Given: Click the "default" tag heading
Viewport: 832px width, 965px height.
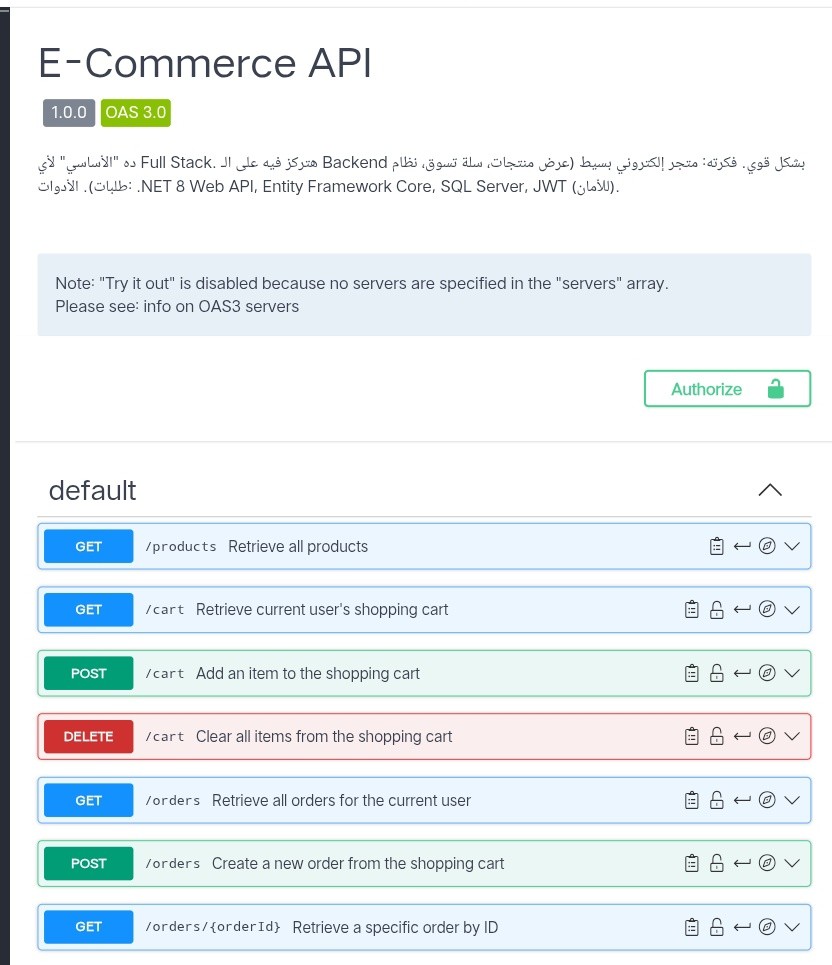Looking at the screenshot, I should pos(92,490).
